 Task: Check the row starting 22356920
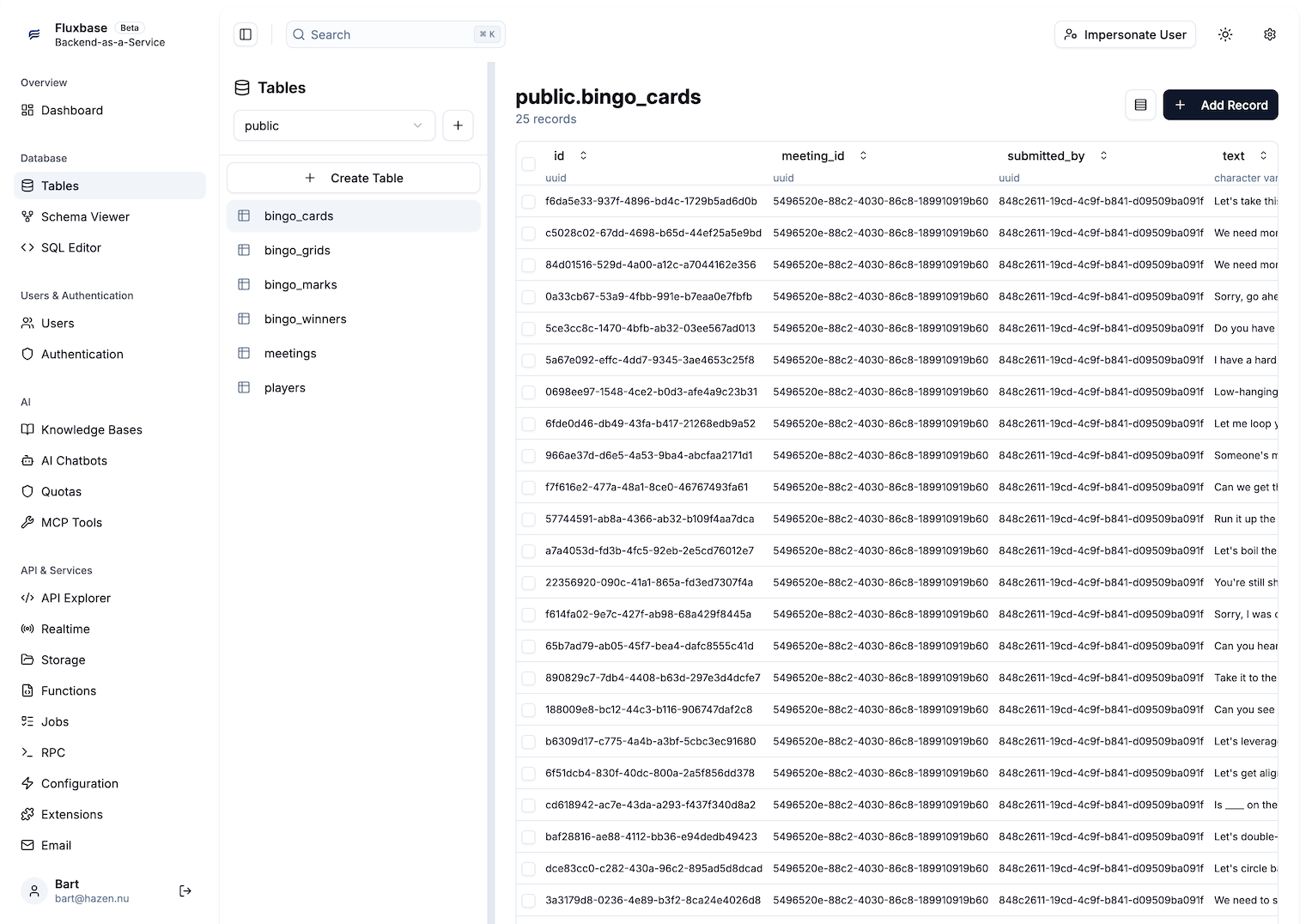point(529,583)
